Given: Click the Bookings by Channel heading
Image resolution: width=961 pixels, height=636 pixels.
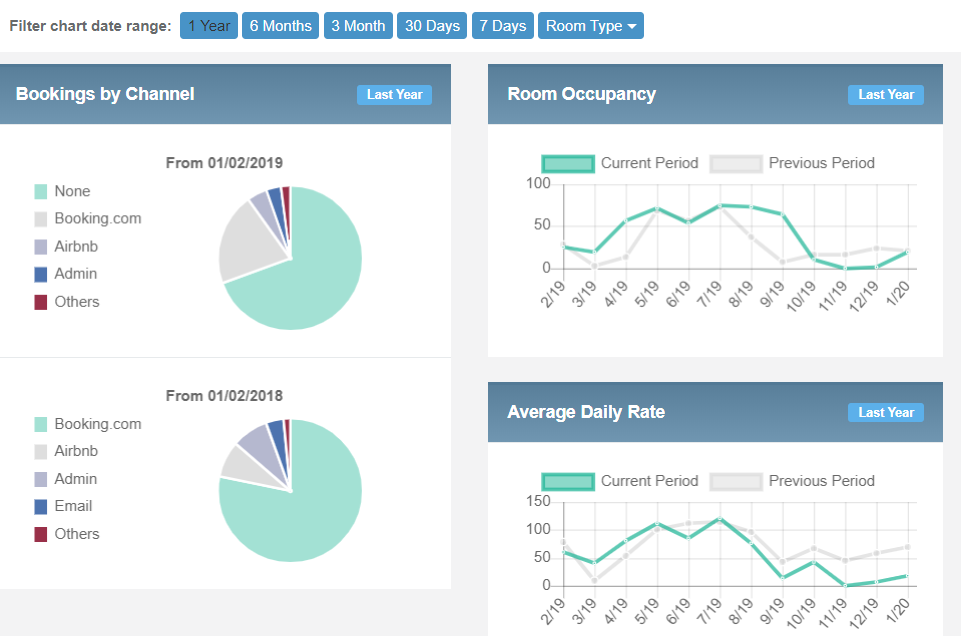Looking at the screenshot, I should pyautogui.click(x=105, y=94).
